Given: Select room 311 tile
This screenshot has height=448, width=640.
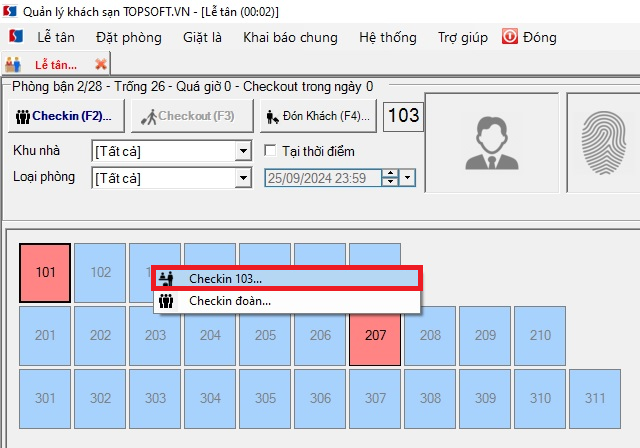Looking at the screenshot, I should [595, 399].
